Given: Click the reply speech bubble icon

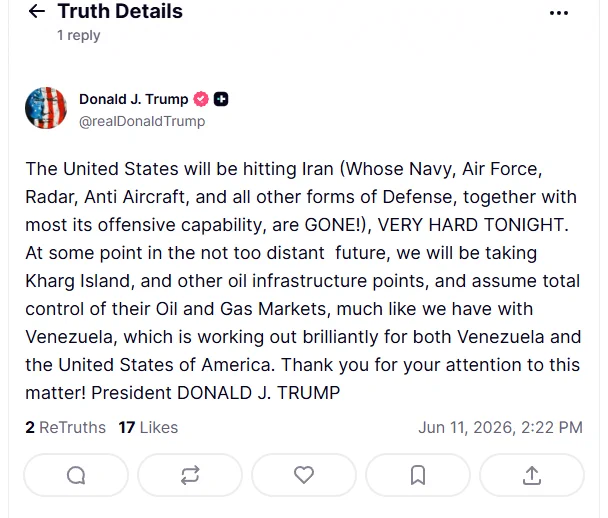Looking at the screenshot, I should tap(76, 475).
